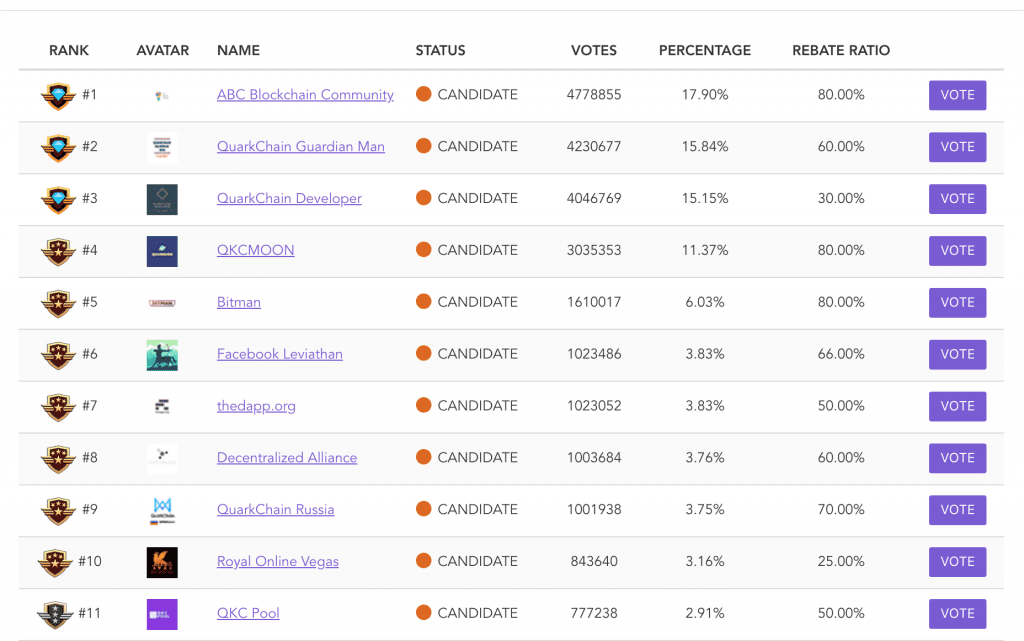Image resolution: width=1024 pixels, height=641 pixels.
Task: Click the orange status dot for QKCMOON
Action: [x=423, y=249]
